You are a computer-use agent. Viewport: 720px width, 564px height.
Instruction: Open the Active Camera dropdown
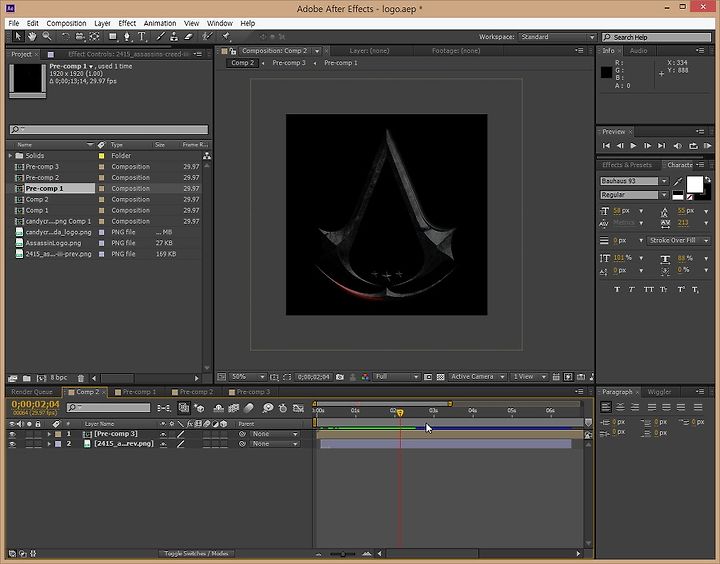click(x=477, y=377)
